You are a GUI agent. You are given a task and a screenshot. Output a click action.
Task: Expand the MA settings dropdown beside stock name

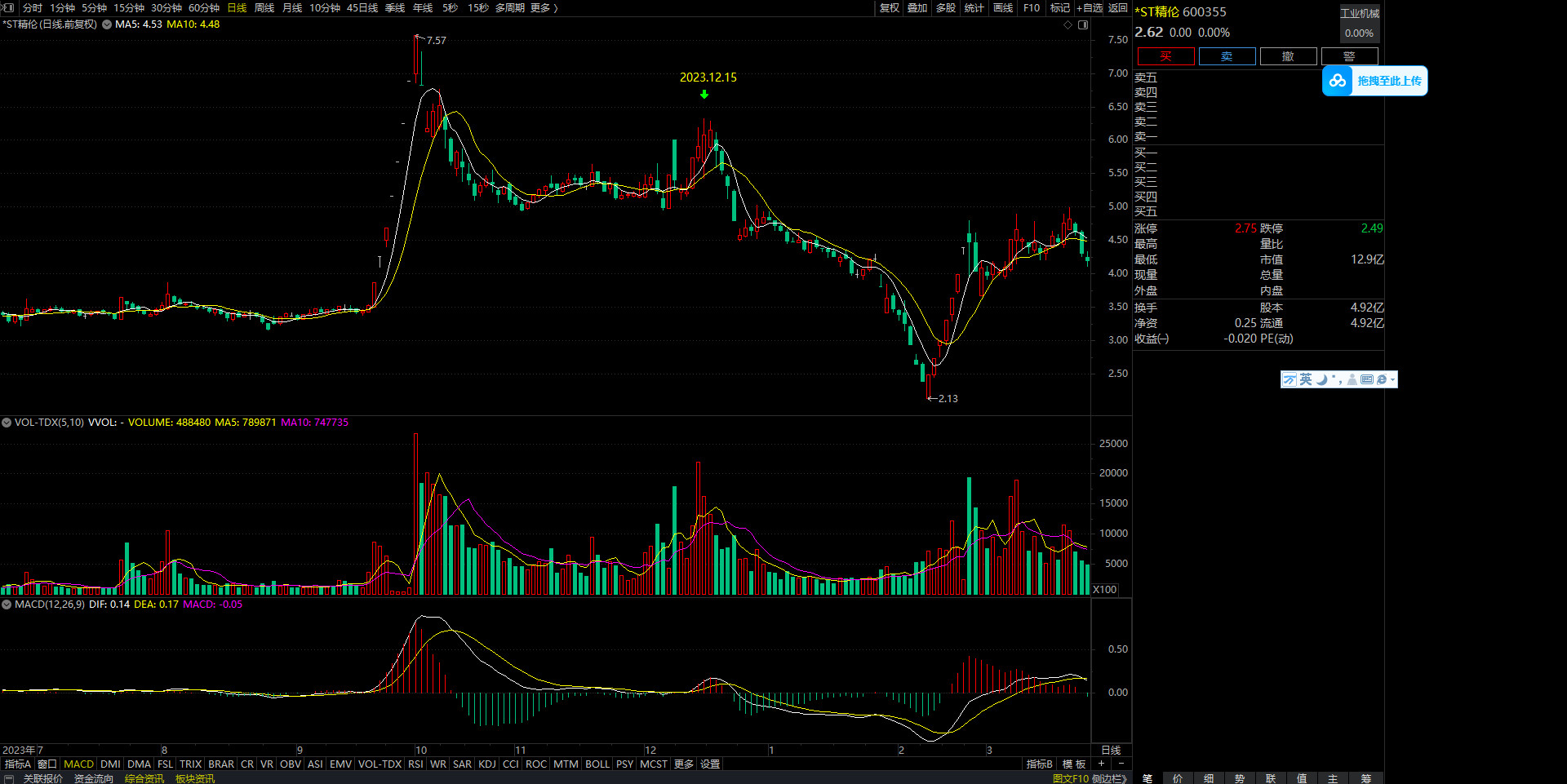point(106,24)
